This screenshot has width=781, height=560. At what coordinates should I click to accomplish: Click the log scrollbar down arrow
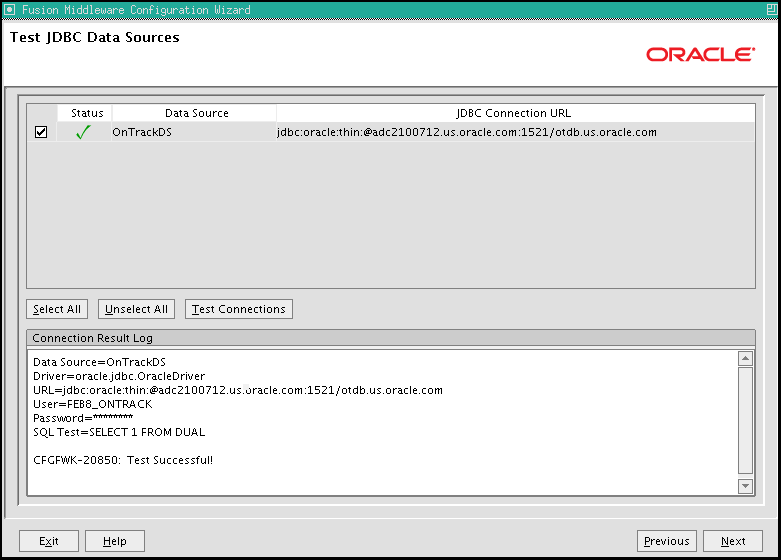coord(745,486)
